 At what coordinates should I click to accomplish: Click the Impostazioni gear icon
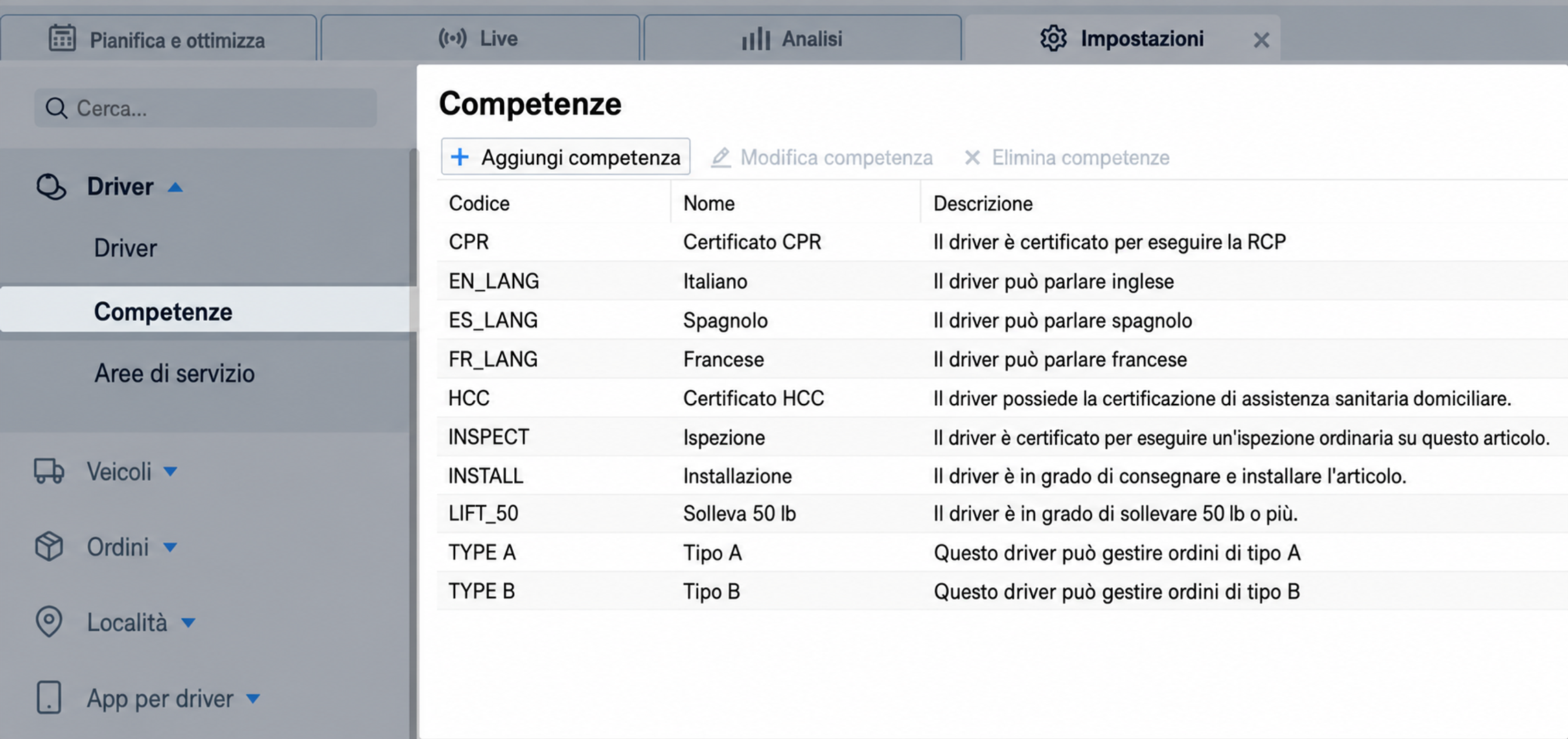coord(1053,38)
